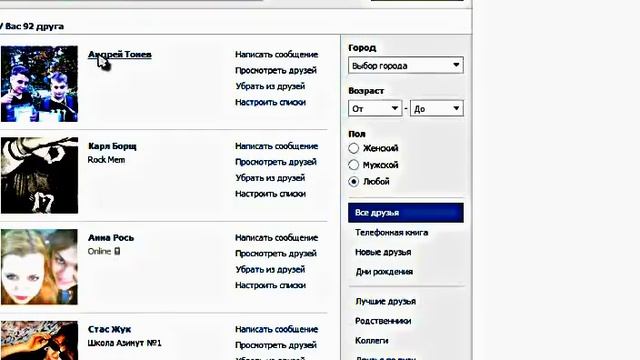Просмотреть друзей of Карл Борщ
The height and width of the screenshot is (360, 640).
click(x=276, y=162)
